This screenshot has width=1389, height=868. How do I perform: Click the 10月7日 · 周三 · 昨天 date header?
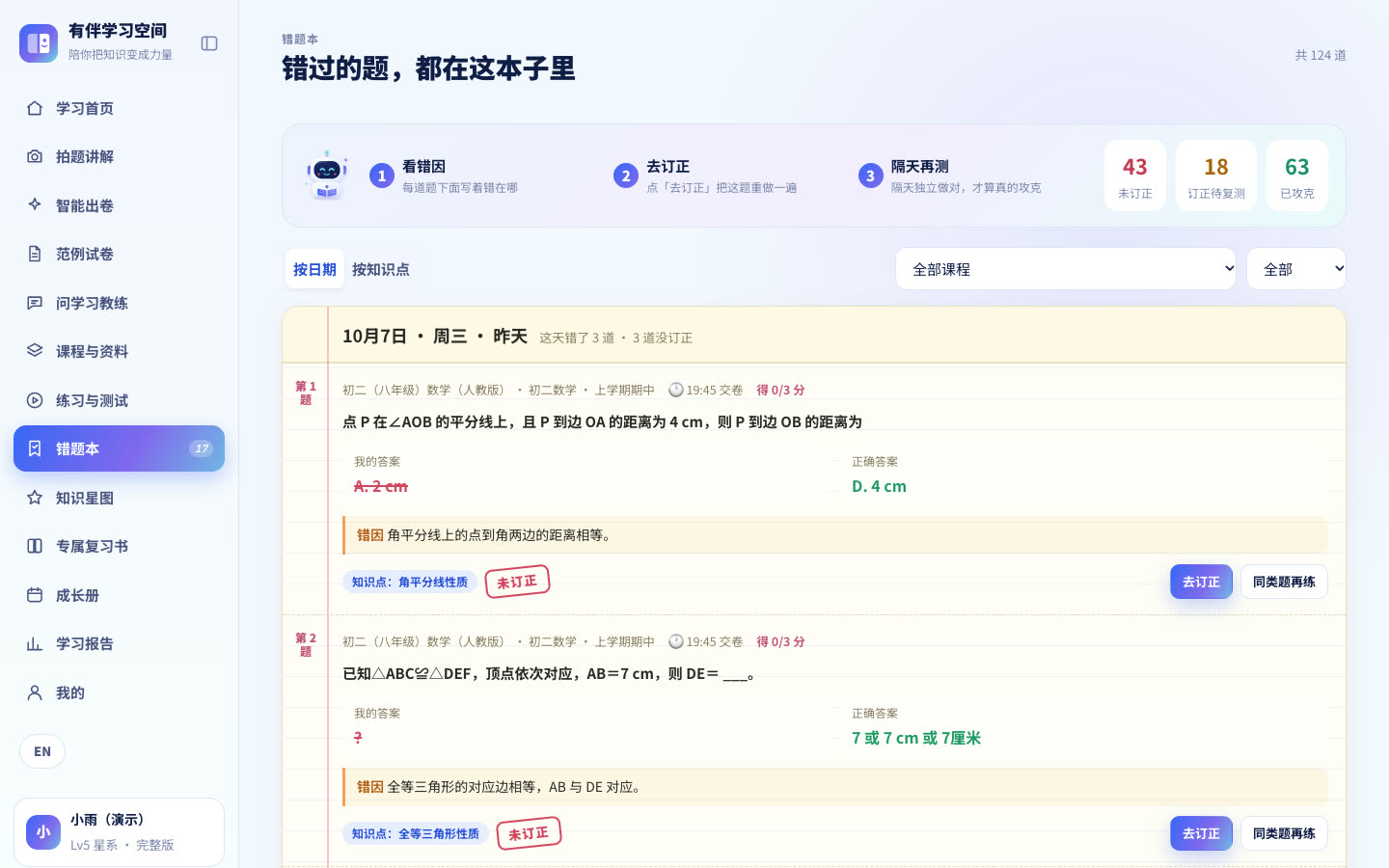pyautogui.click(x=435, y=336)
